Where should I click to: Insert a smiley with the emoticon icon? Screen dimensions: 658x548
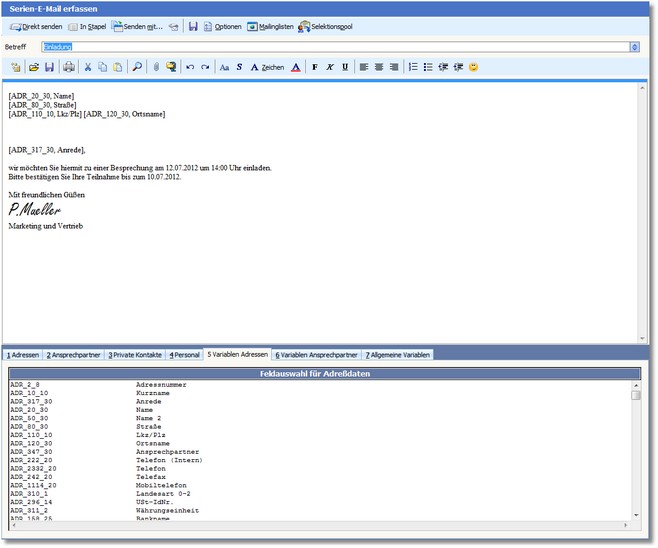pos(473,67)
